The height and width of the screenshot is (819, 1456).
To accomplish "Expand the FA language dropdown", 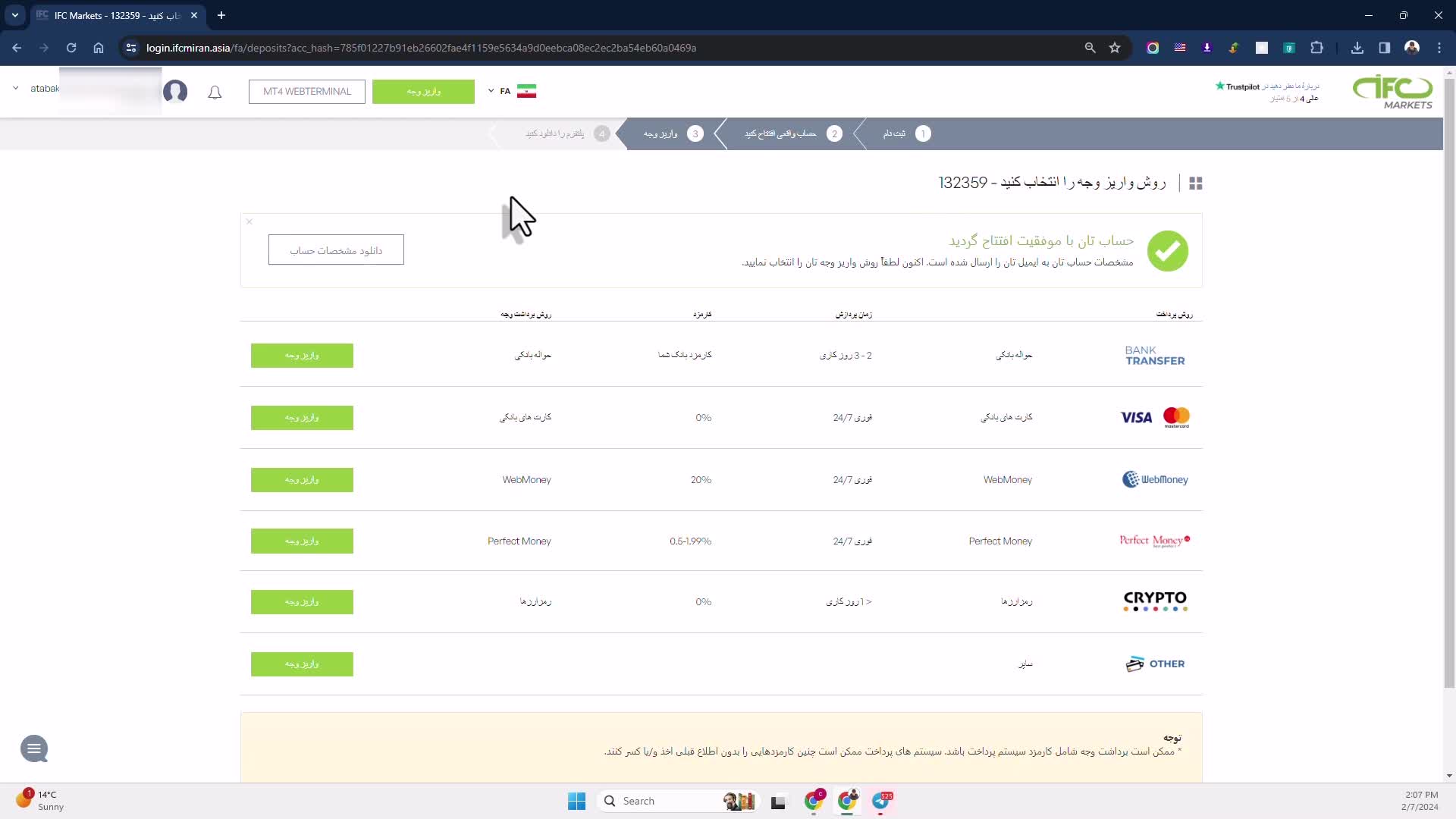I will 502,91.
